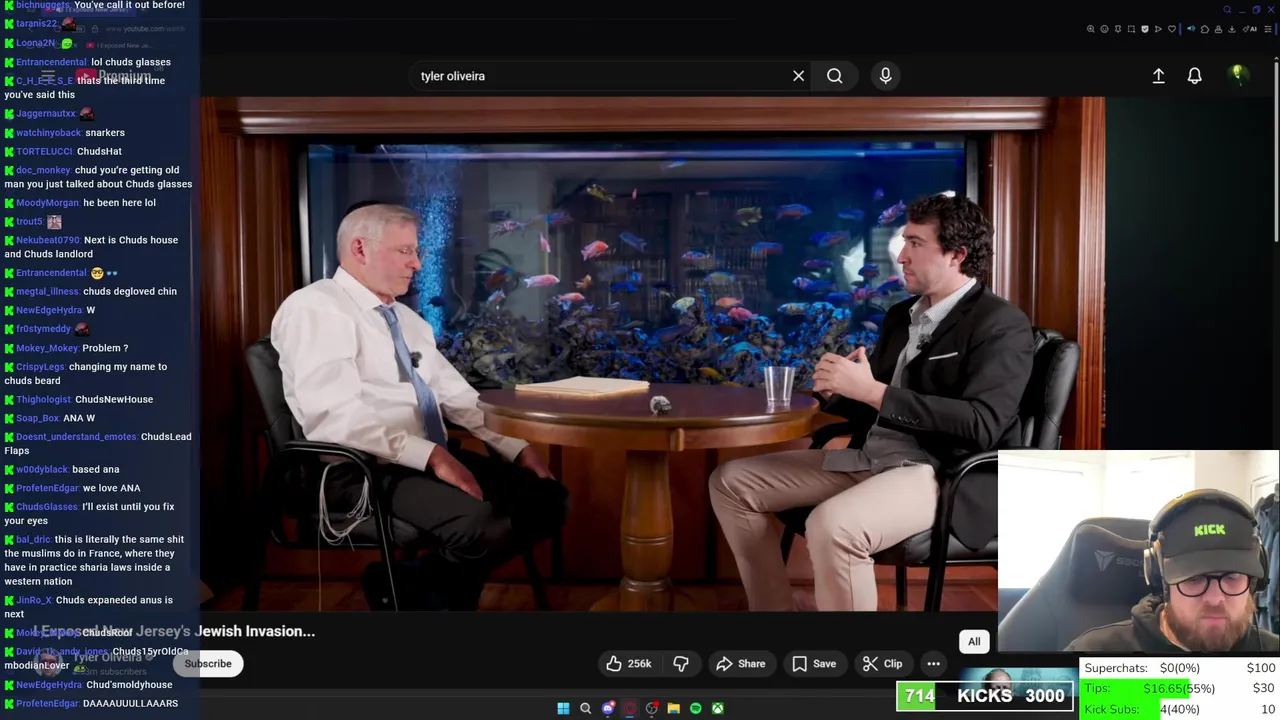Image resolution: width=1280 pixels, height=720 pixels.
Task: Open the browser easy setup sliders menu
Action: click(x=1268, y=29)
